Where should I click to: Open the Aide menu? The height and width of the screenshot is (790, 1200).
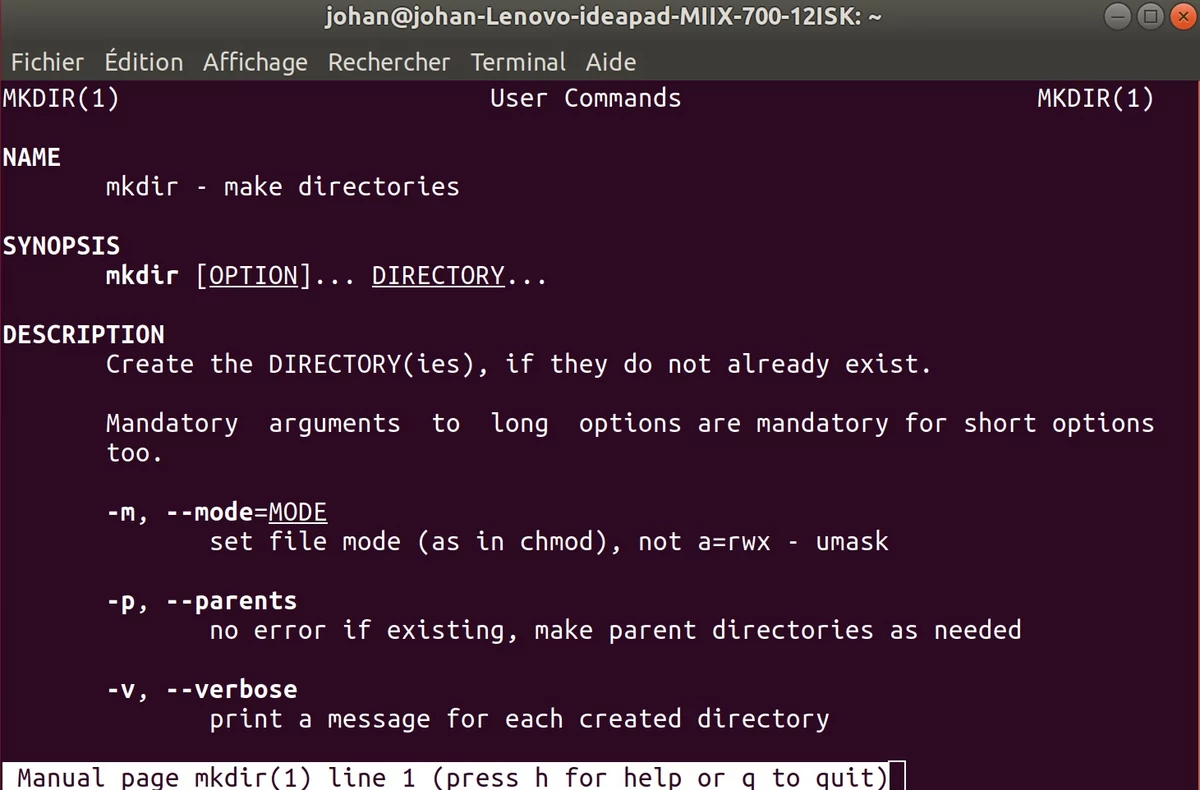[x=611, y=62]
